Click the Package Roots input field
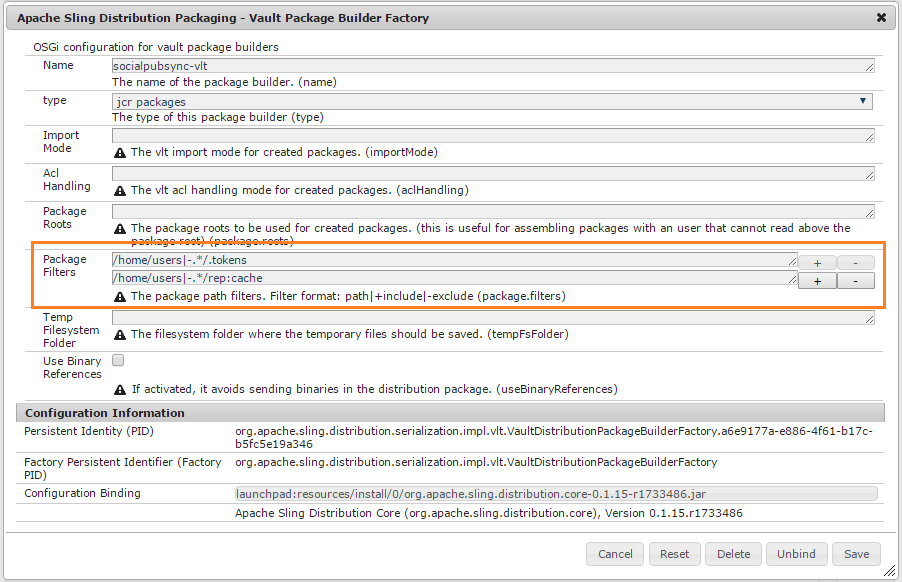Viewport: 902px width, 582px height. coord(493,212)
